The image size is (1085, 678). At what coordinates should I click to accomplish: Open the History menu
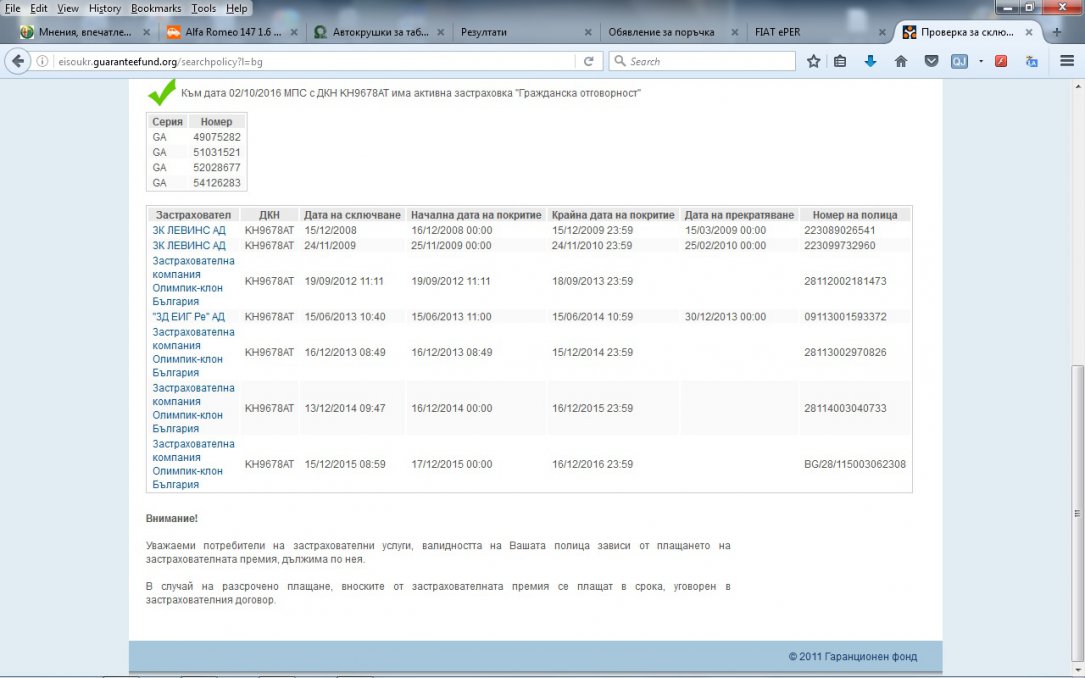[104, 8]
